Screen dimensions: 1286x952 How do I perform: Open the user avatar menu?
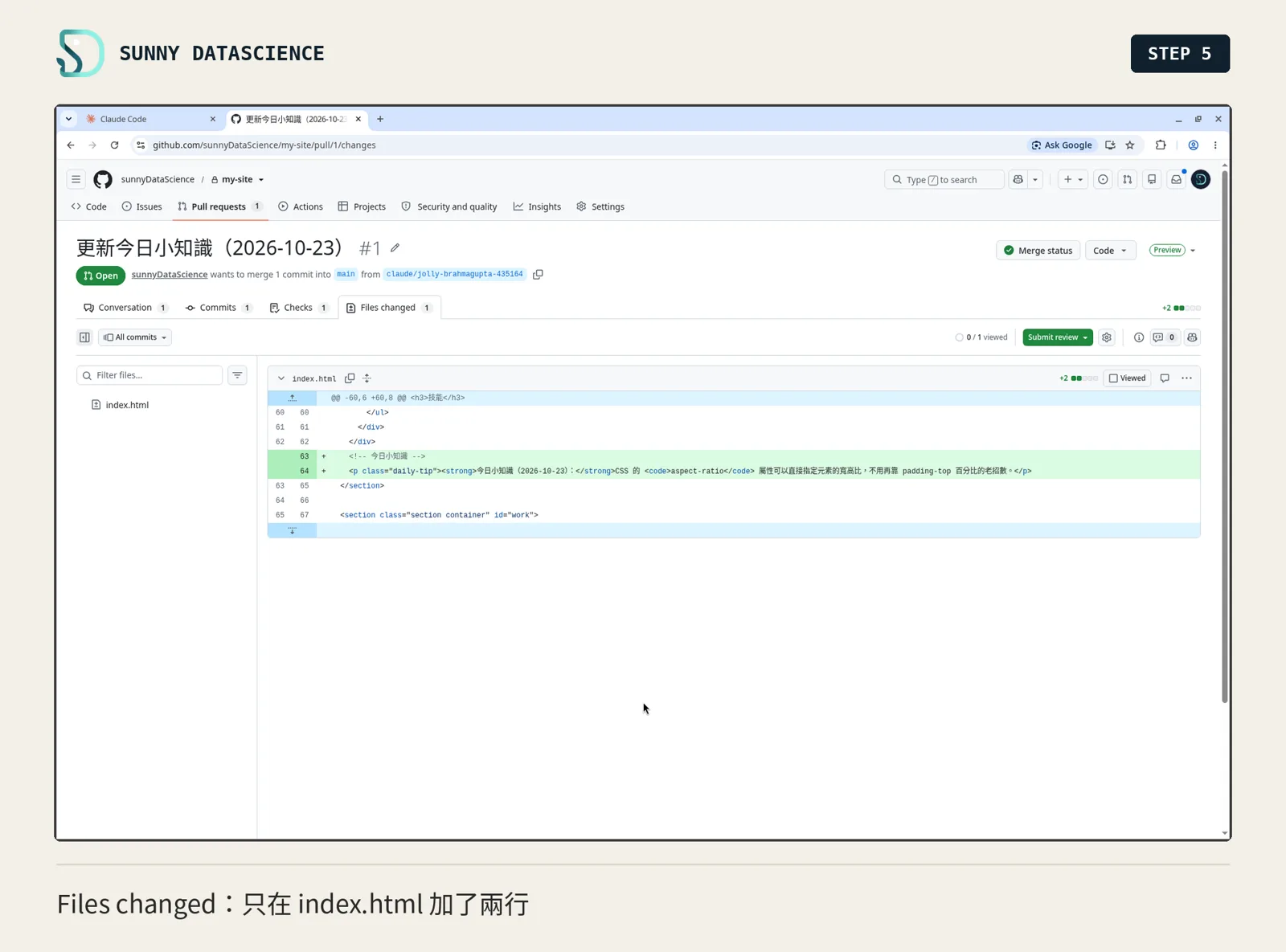(x=1201, y=179)
